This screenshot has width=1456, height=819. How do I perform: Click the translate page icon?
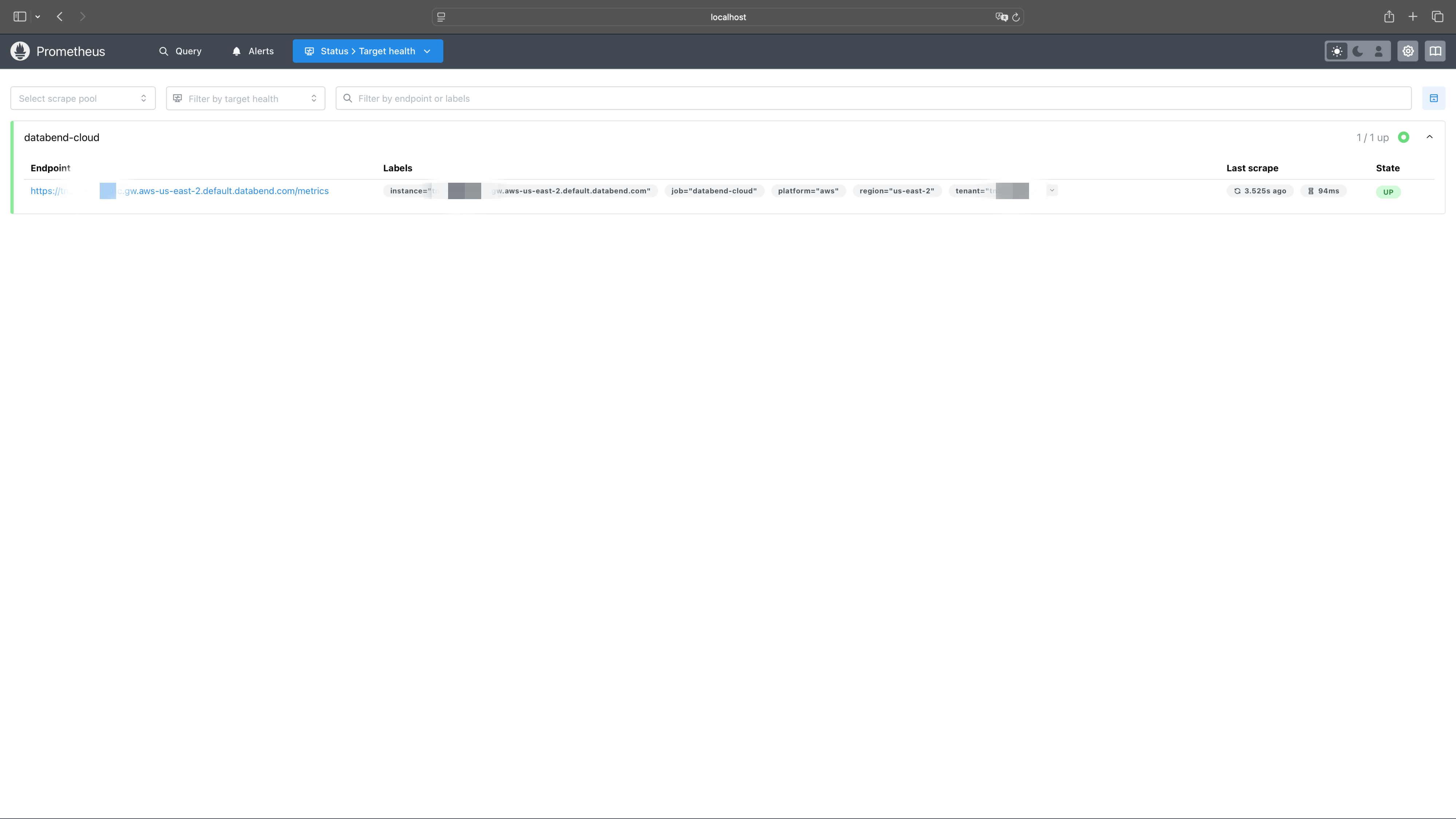[x=1002, y=17]
